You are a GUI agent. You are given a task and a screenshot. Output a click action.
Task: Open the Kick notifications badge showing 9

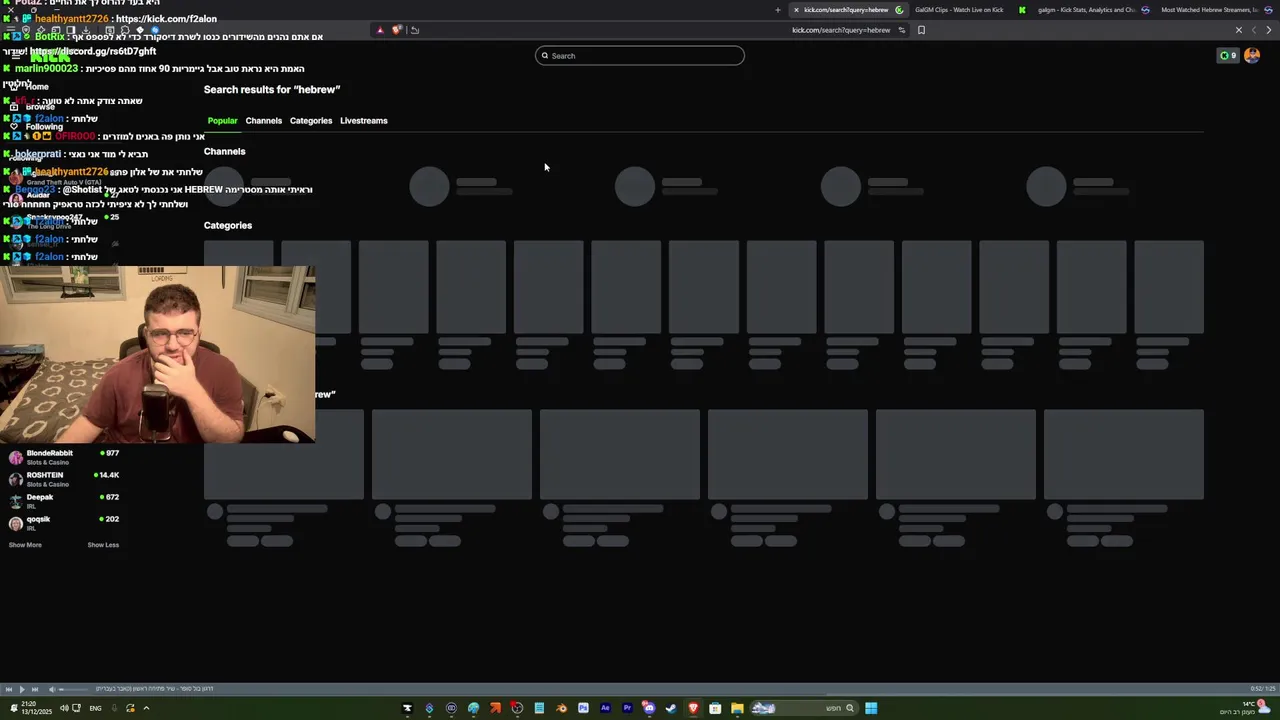coord(1228,56)
